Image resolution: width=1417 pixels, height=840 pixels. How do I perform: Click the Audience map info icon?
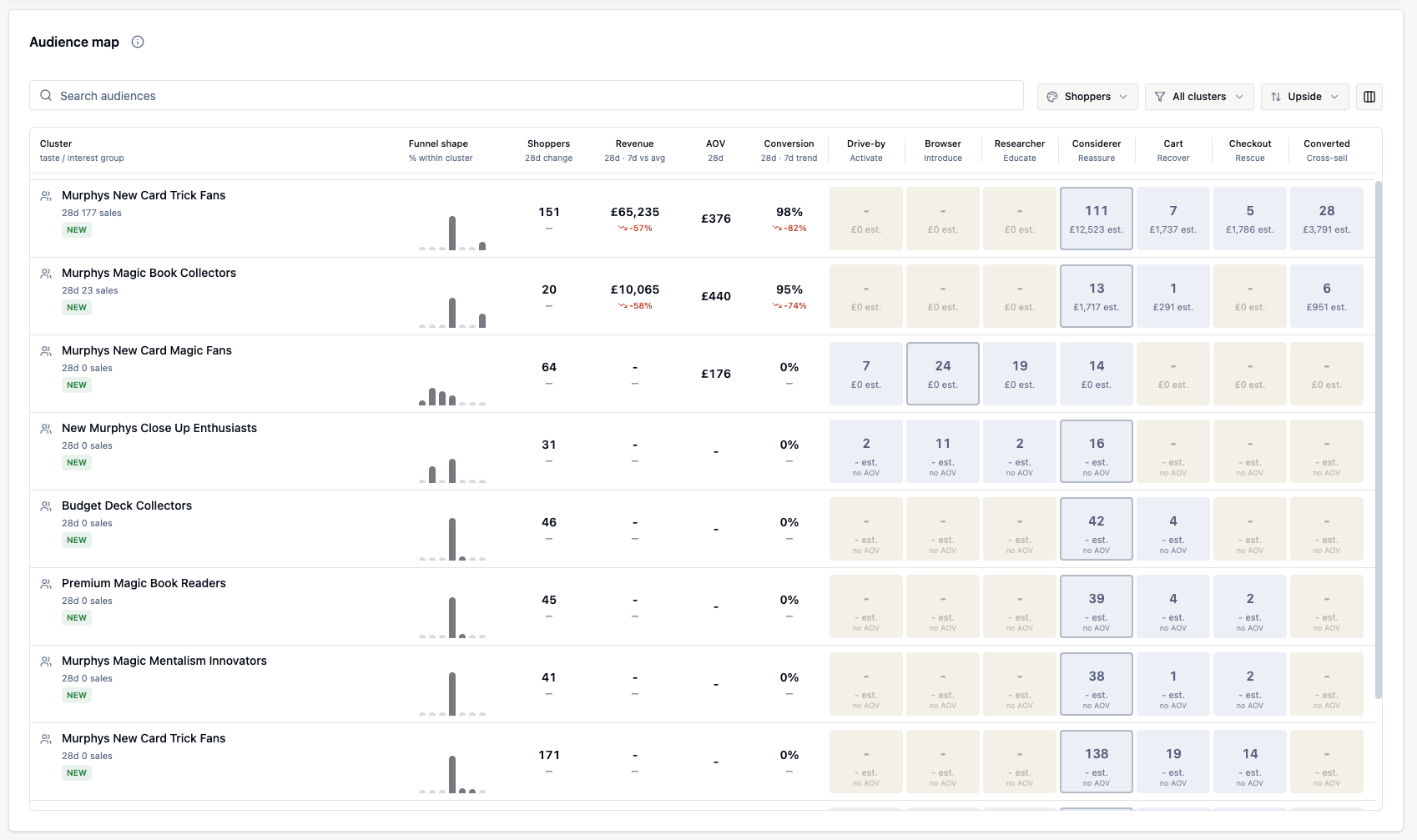click(x=138, y=42)
